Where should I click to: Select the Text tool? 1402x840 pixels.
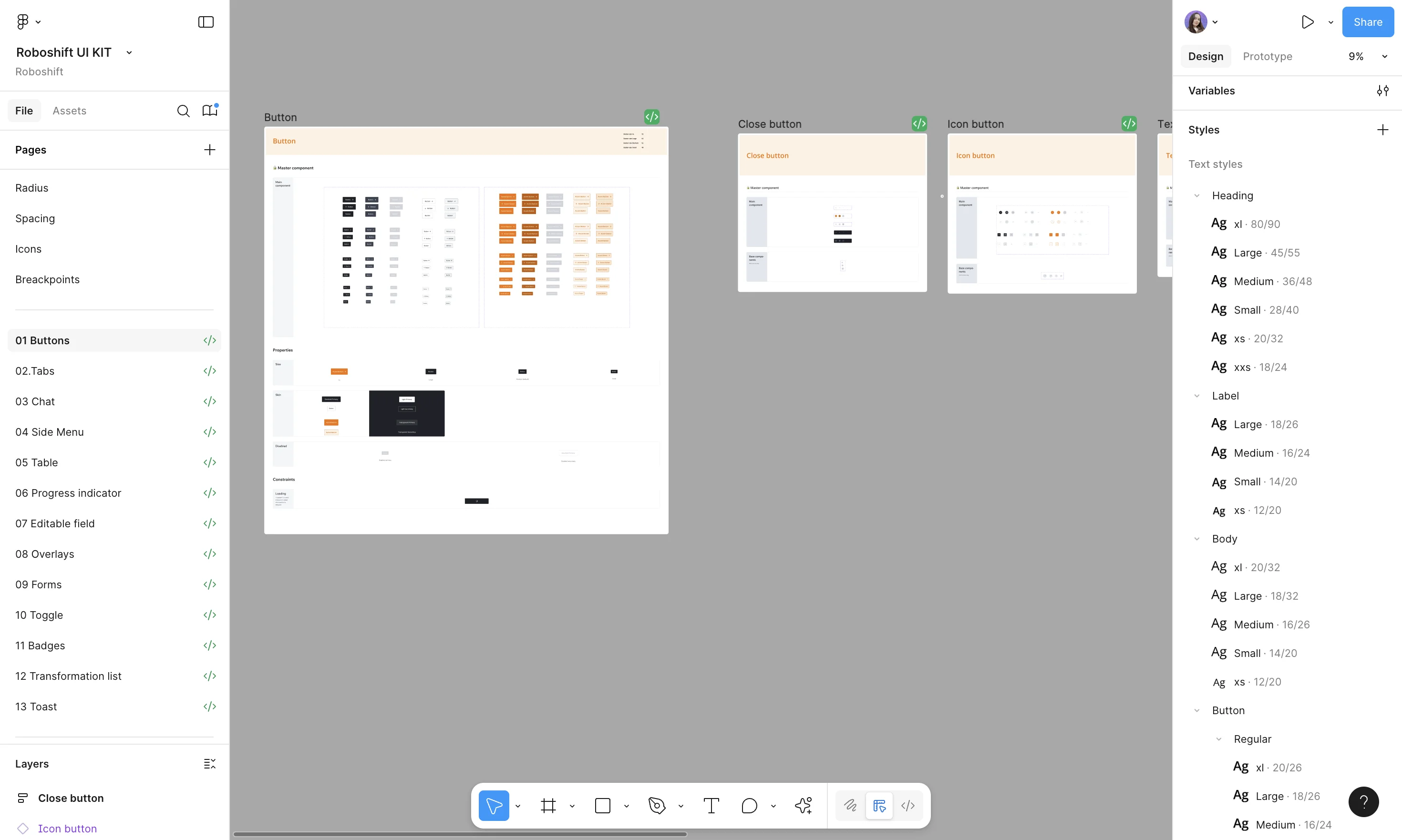tap(711, 805)
